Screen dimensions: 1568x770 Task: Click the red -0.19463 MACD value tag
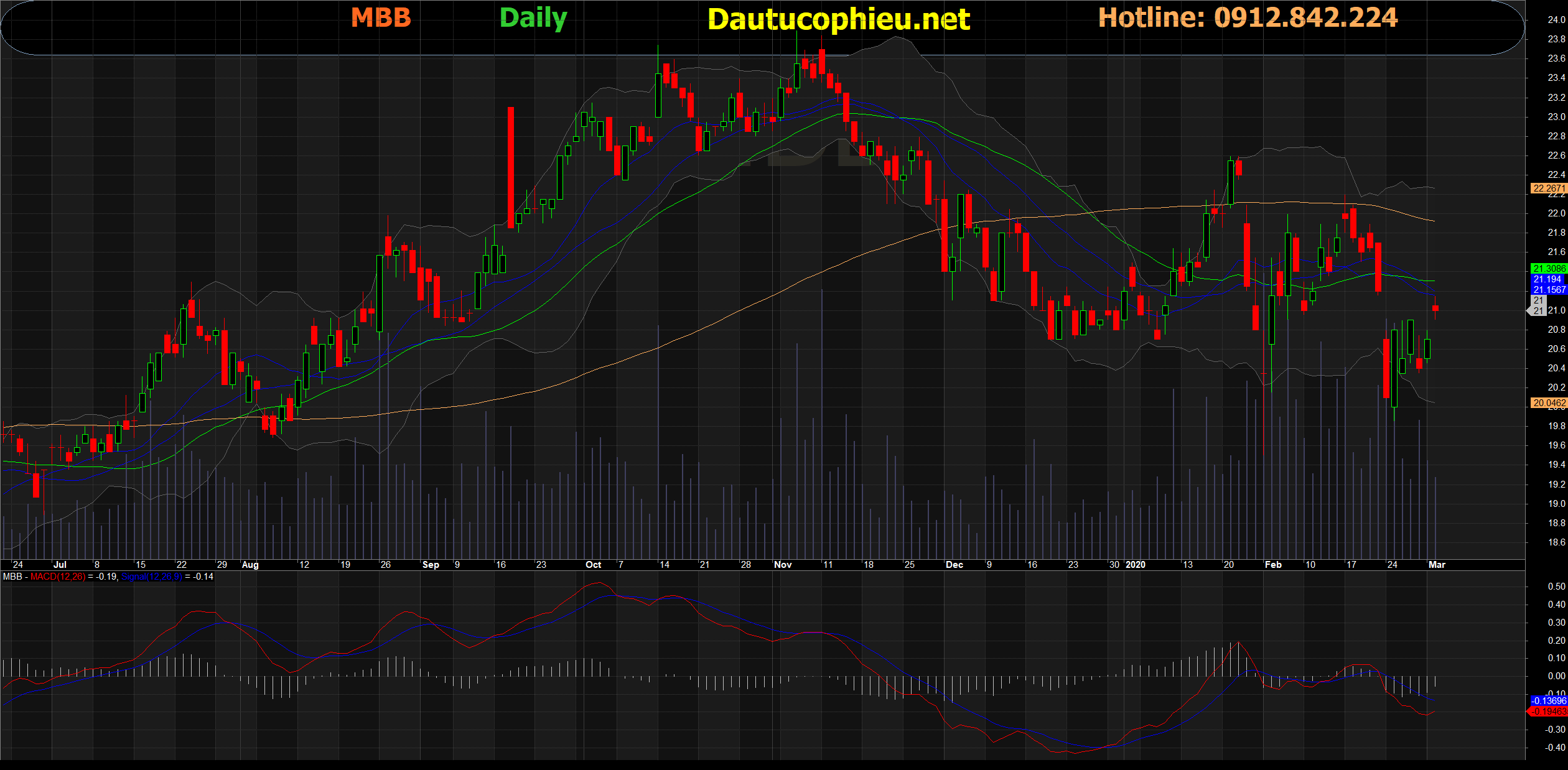click(x=1548, y=712)
